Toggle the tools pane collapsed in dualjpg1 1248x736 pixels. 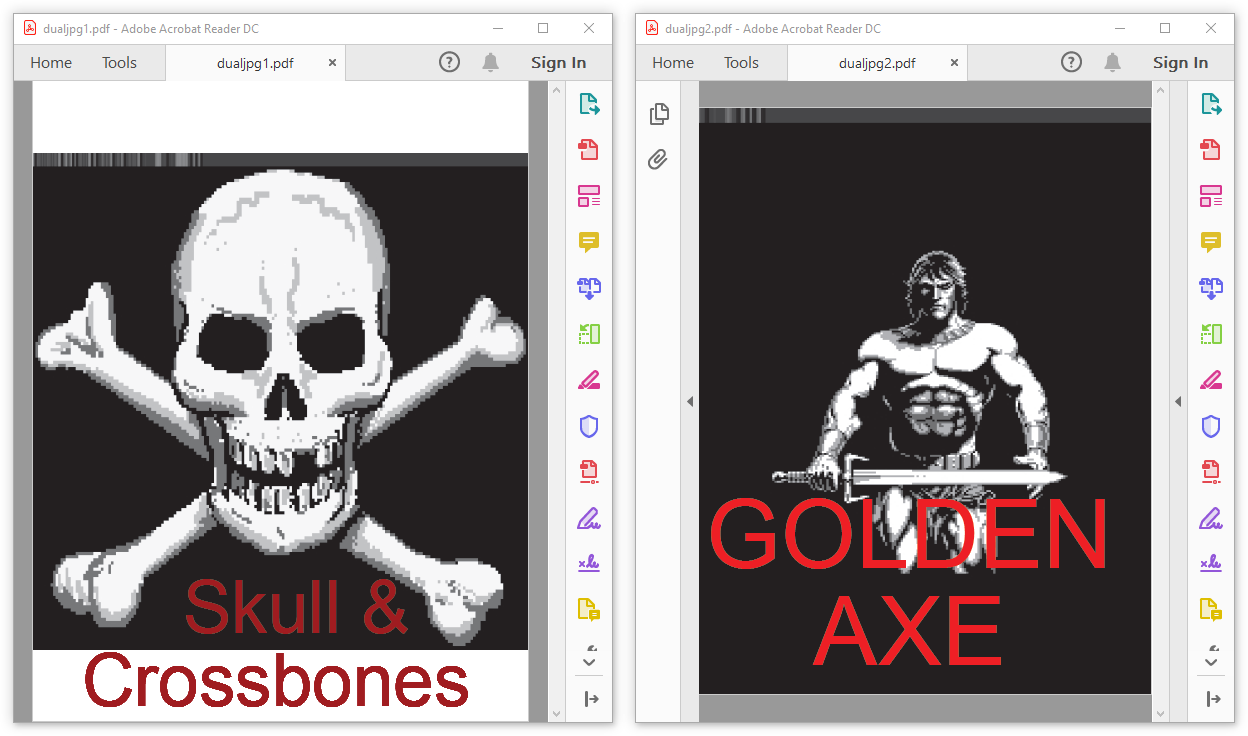point(589,699)
